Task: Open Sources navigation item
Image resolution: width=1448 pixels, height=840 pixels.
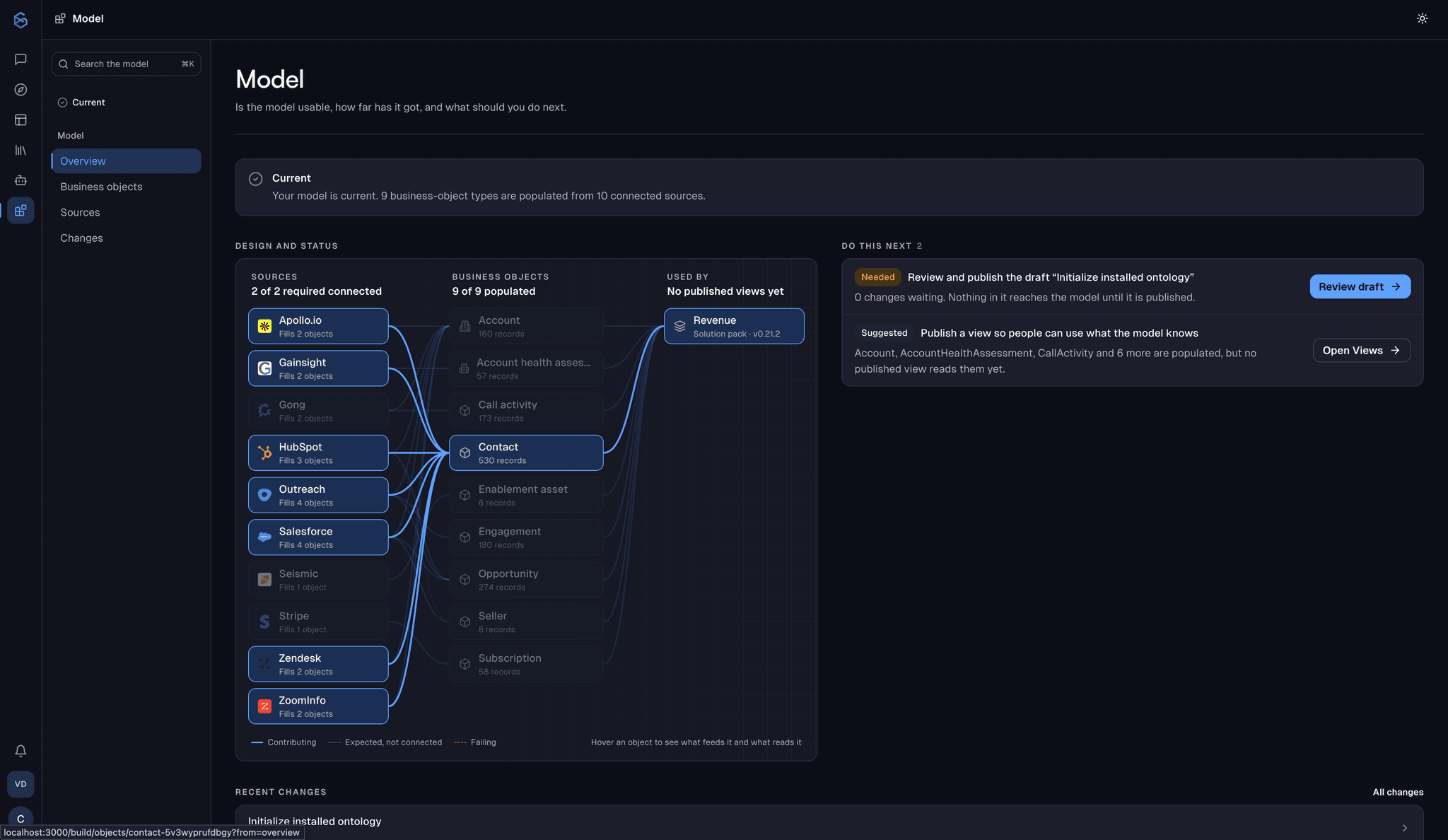Action: coord(126,212)
